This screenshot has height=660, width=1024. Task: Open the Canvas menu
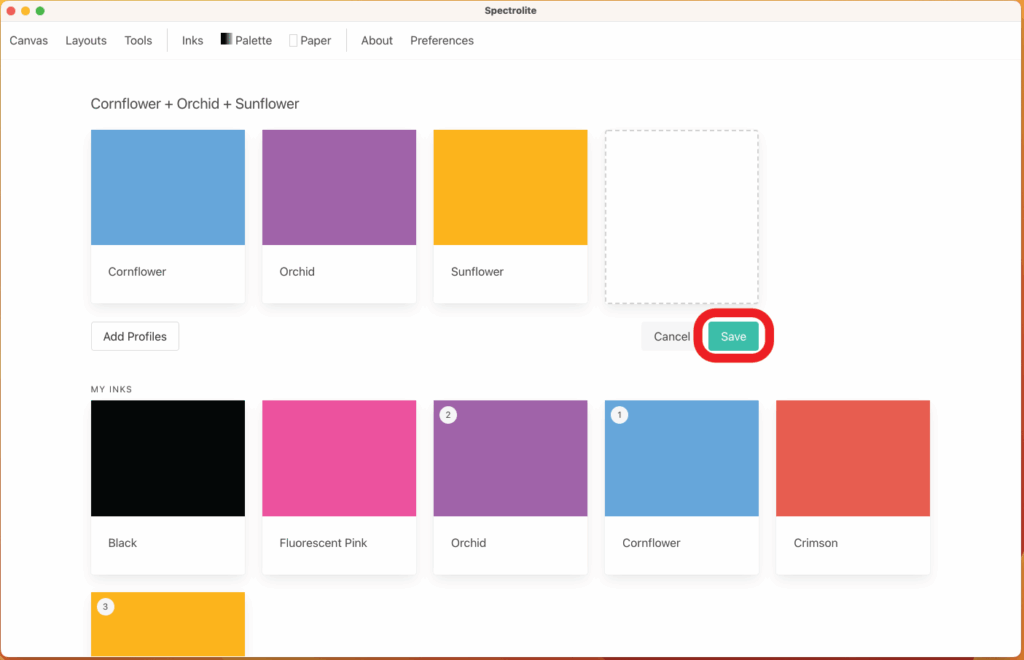click(29, 41)
